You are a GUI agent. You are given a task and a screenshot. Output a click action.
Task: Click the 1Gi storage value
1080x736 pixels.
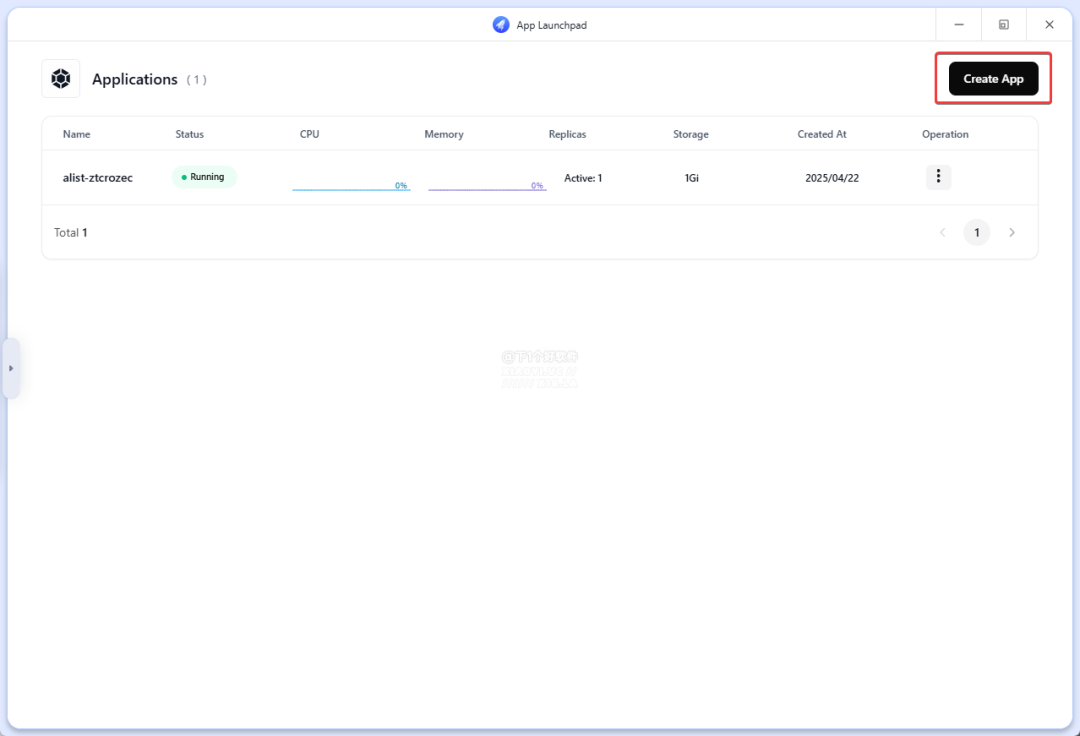pos(692,178)
